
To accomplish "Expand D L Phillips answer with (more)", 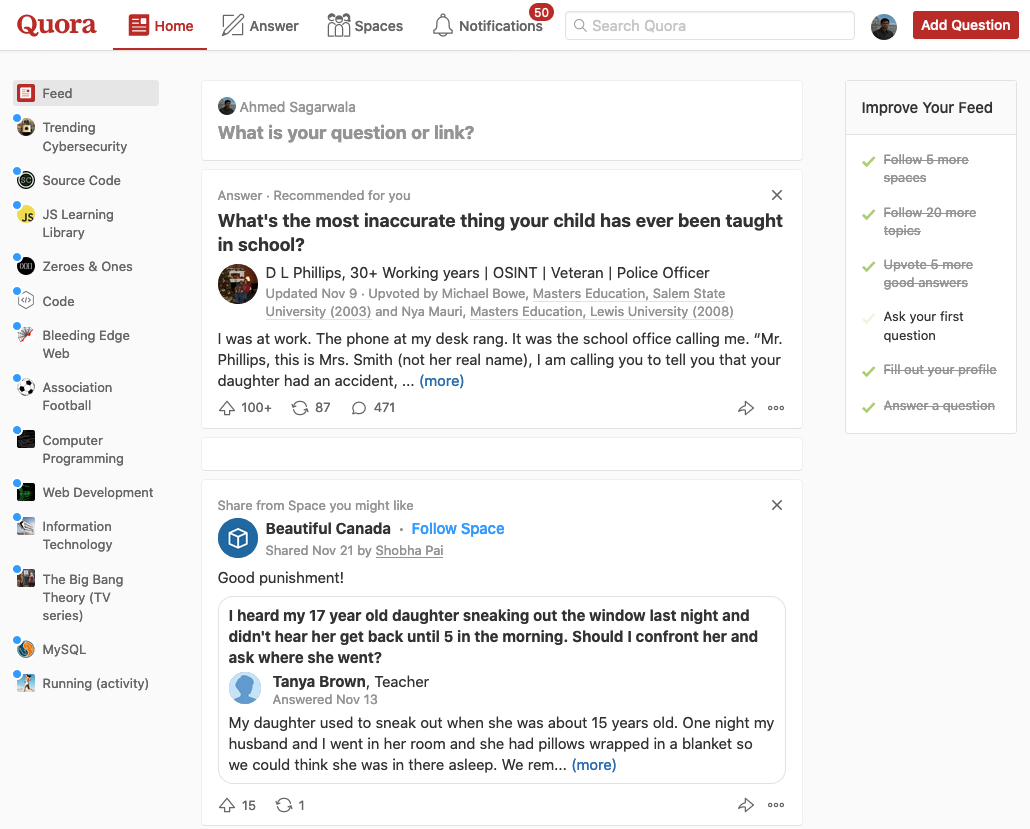I will pos(441,381).
